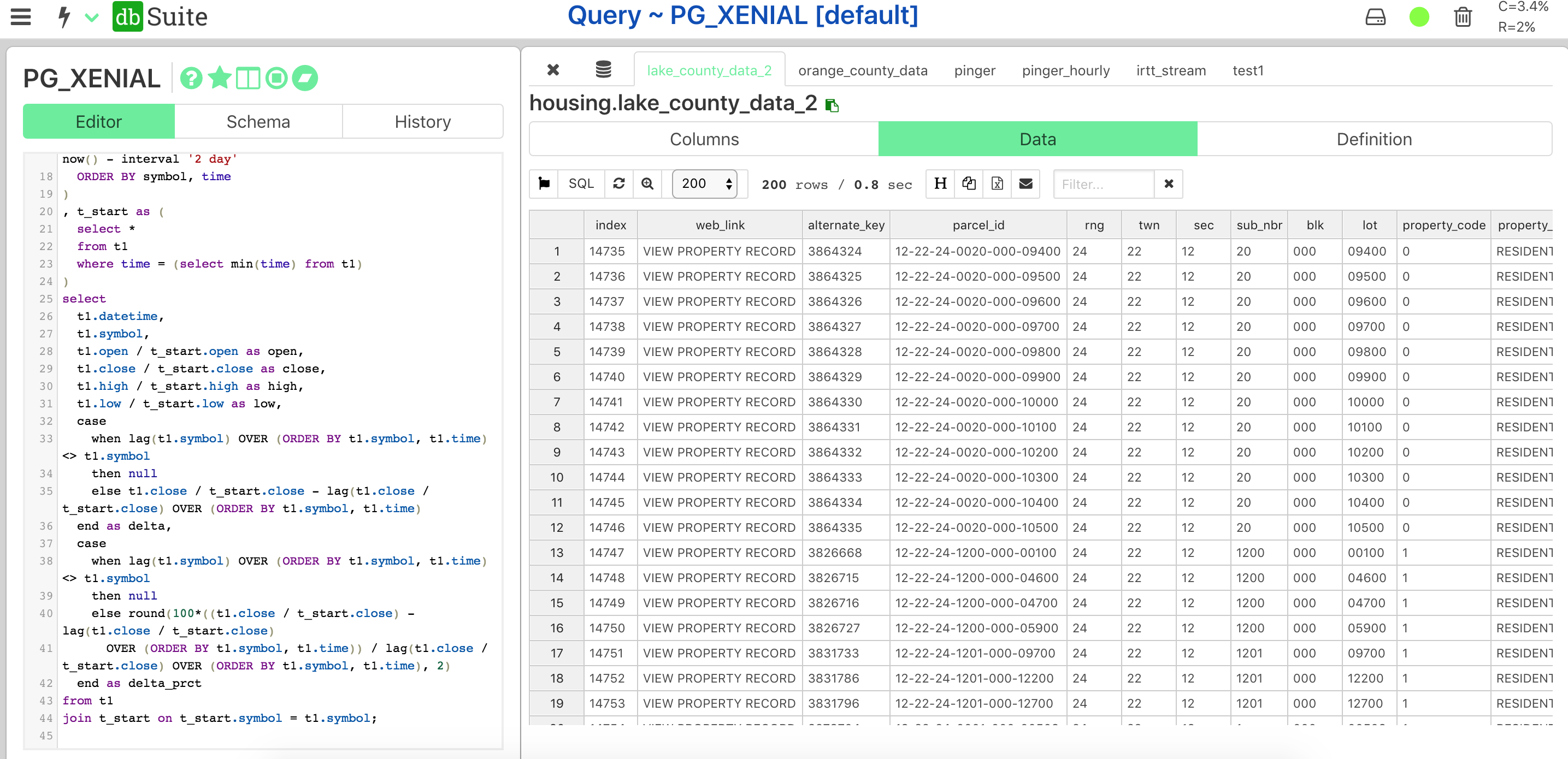Toggle the flag button in data toolbar
This screenshot has width=1568, height=759.
544,183
